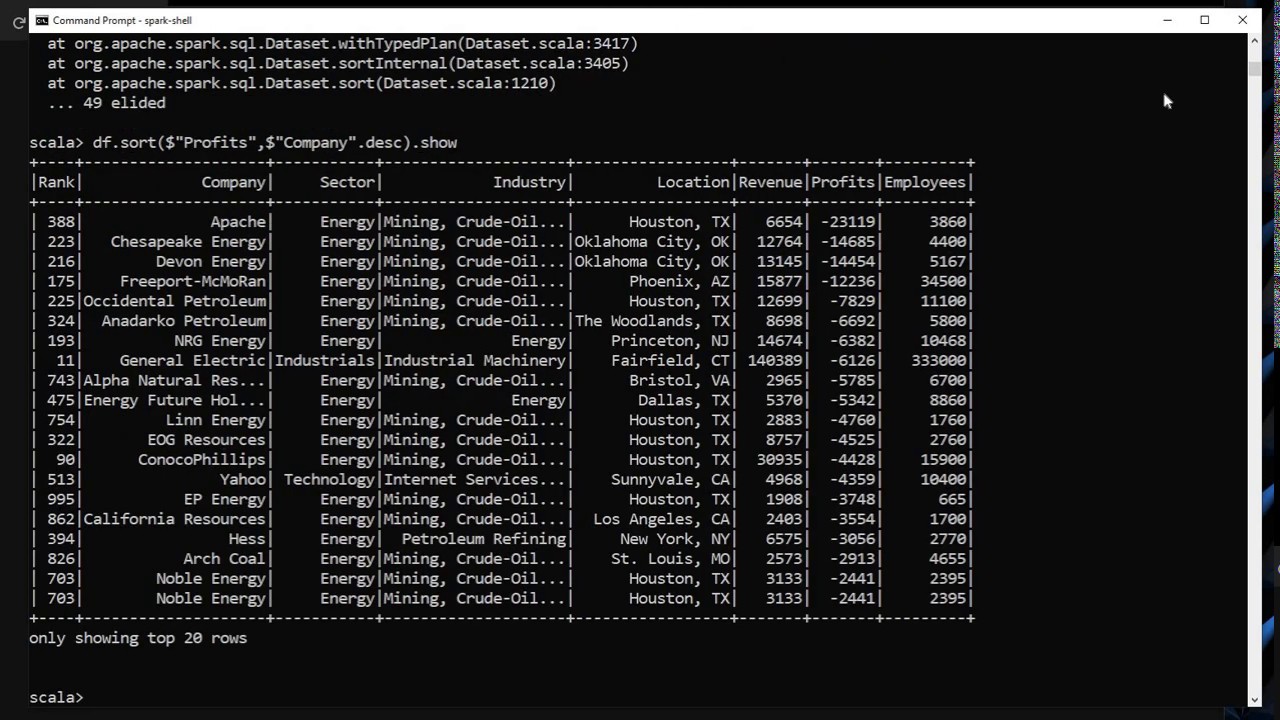Click the 'NRG Energy' company cell
The height and width of the screenshot is (720, 1280).
pyautogui.click(x=220, y=341)
